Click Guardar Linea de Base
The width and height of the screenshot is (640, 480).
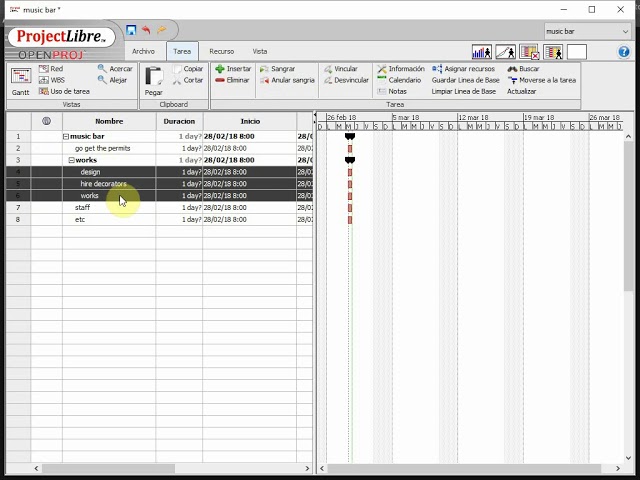click(x=465, y=80)
